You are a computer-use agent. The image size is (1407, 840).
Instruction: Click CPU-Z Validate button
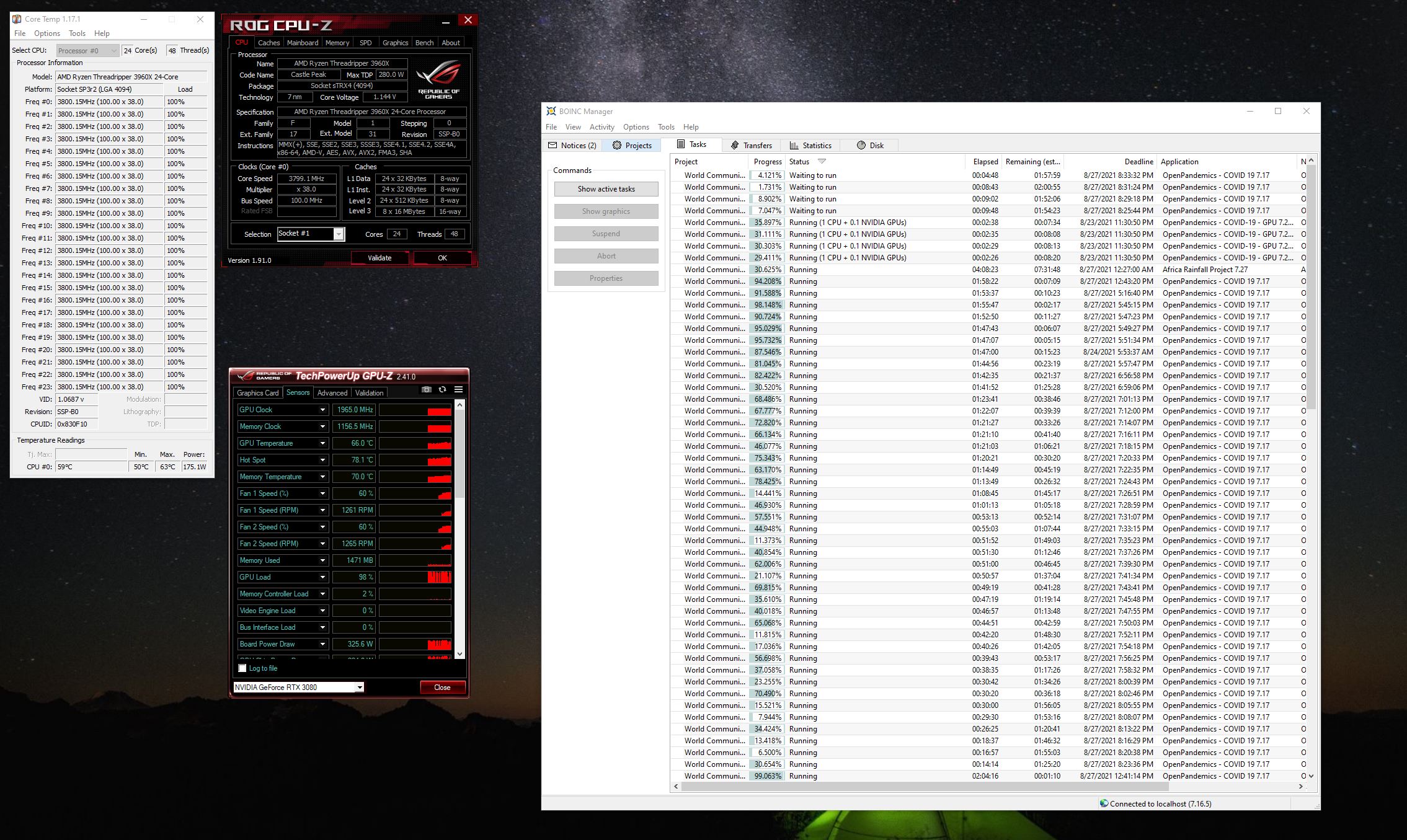379,258
